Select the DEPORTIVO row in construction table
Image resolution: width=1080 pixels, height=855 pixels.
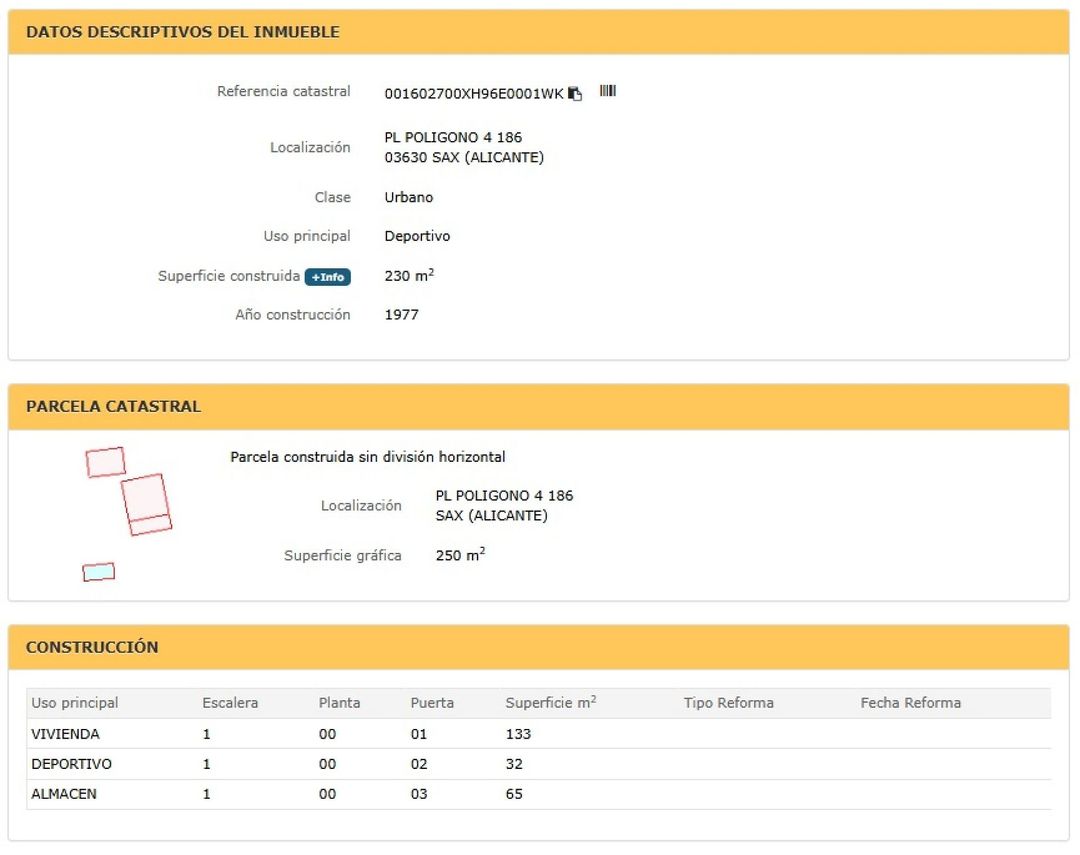539,764
